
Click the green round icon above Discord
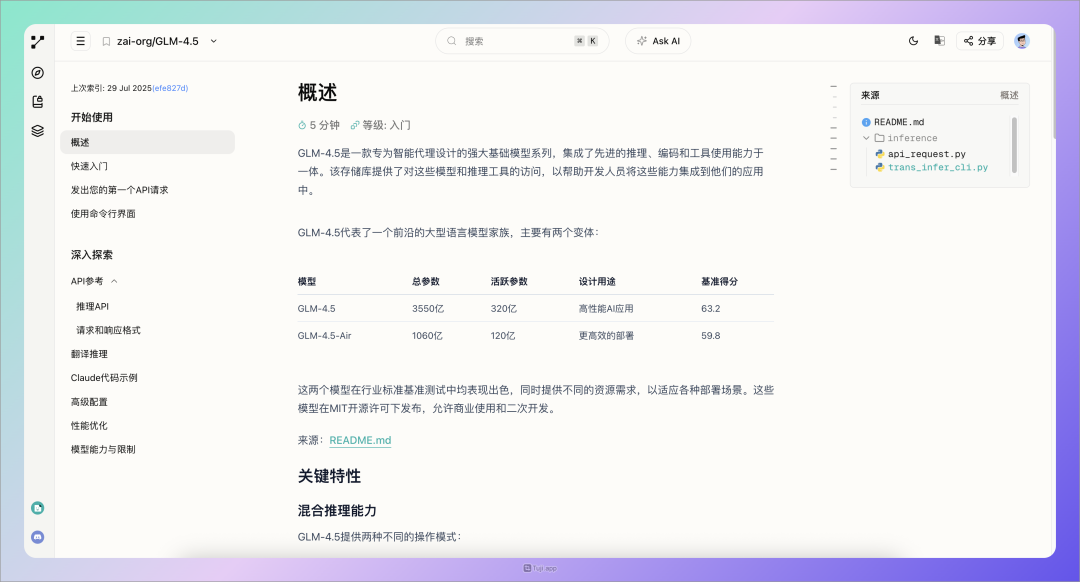point(38,508)
